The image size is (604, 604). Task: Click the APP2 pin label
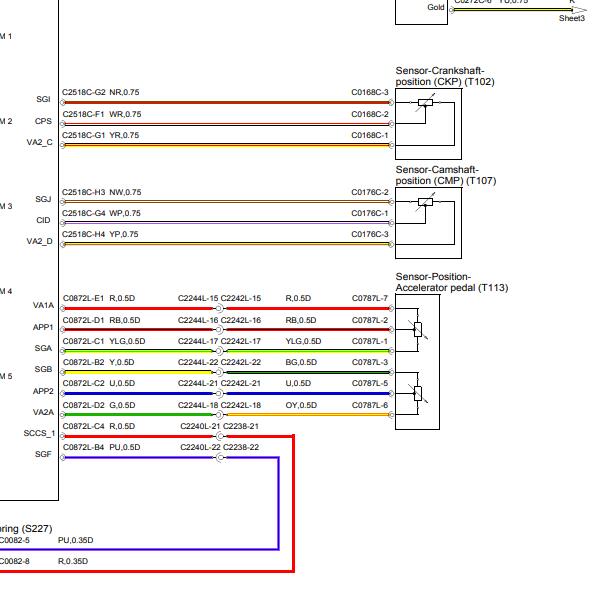(43, 391)
